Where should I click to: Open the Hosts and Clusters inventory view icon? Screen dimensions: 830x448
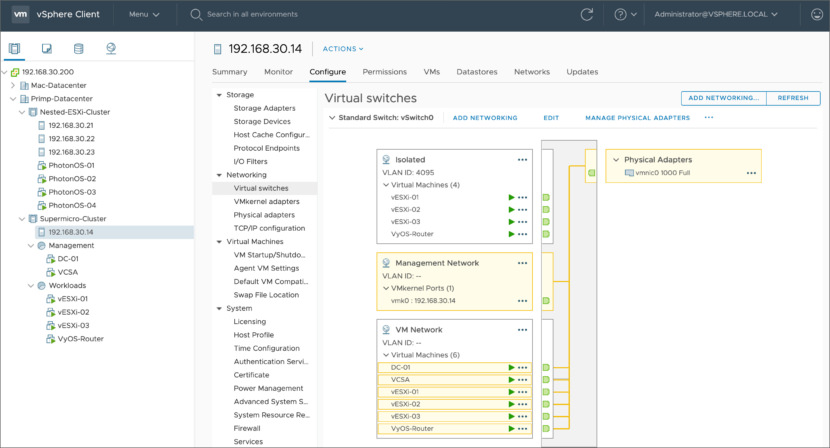pyautogui.click(x=15, y=48)
